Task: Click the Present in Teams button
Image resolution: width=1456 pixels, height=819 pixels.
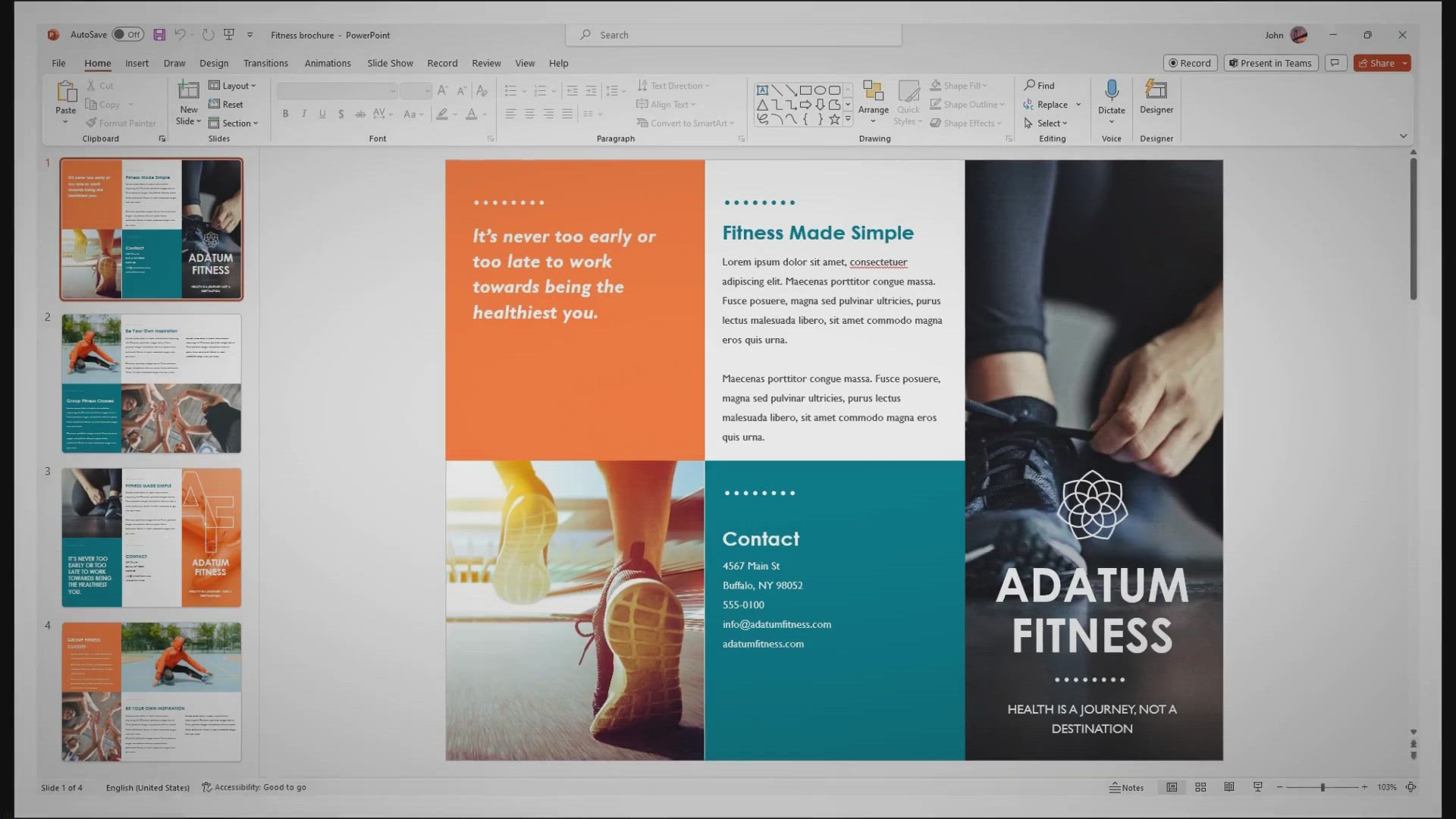Action: click(1270, 64)
